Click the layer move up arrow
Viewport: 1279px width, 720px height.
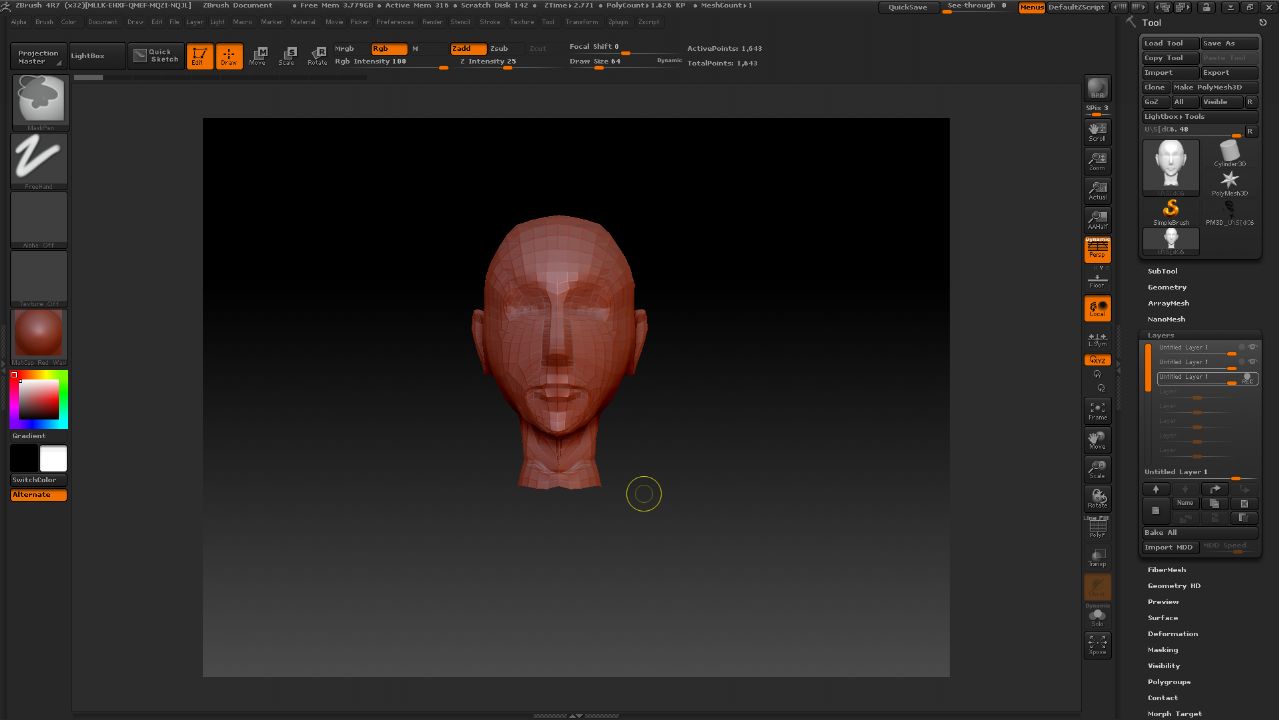[x=1156, y=489]
